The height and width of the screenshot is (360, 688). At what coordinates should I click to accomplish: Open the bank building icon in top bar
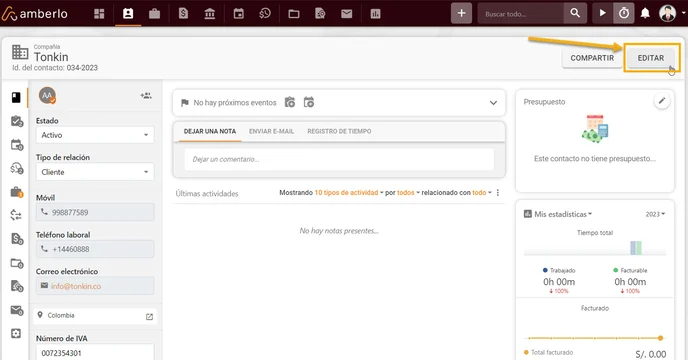tap(210, 14)
